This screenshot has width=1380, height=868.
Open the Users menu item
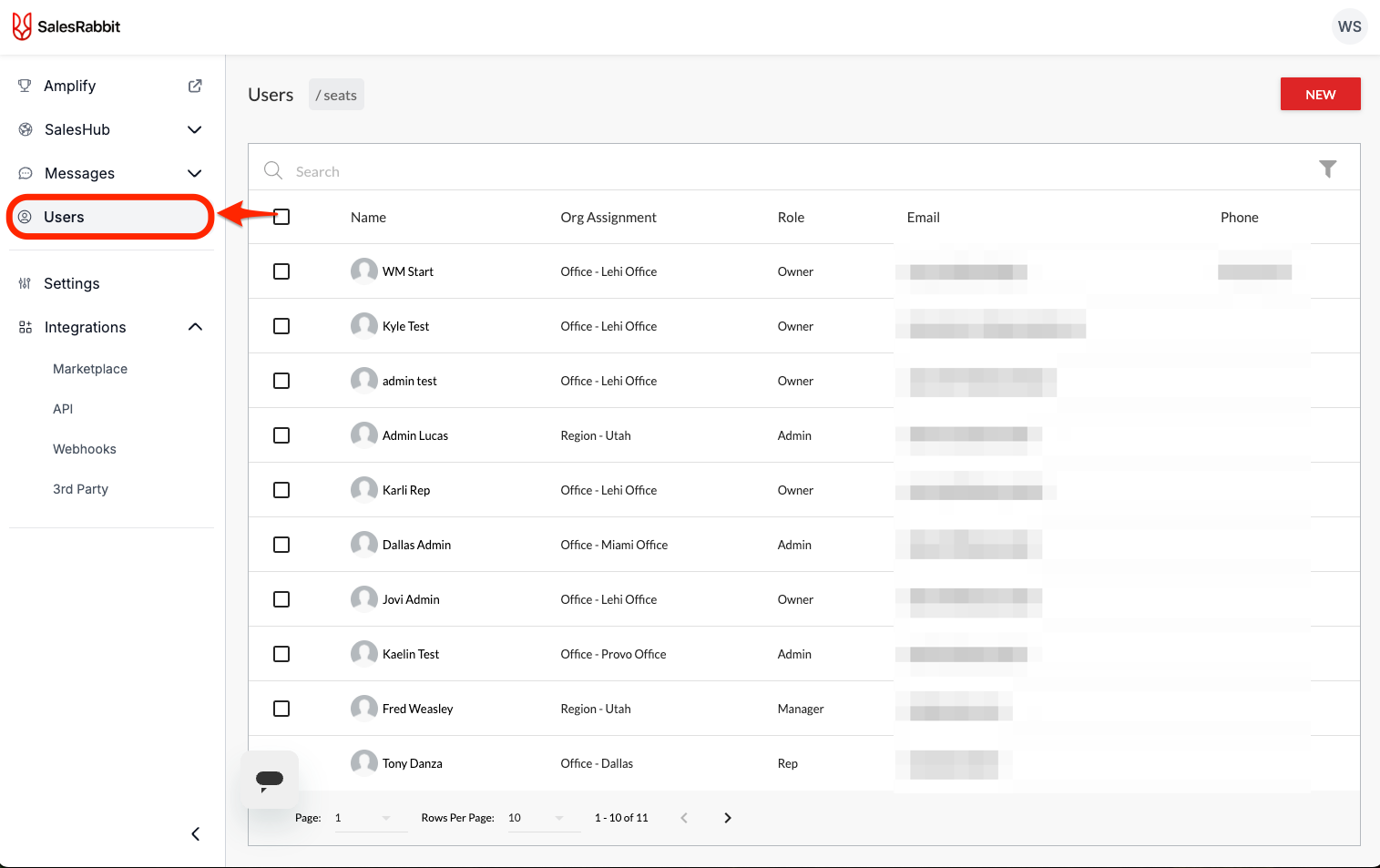110,217
